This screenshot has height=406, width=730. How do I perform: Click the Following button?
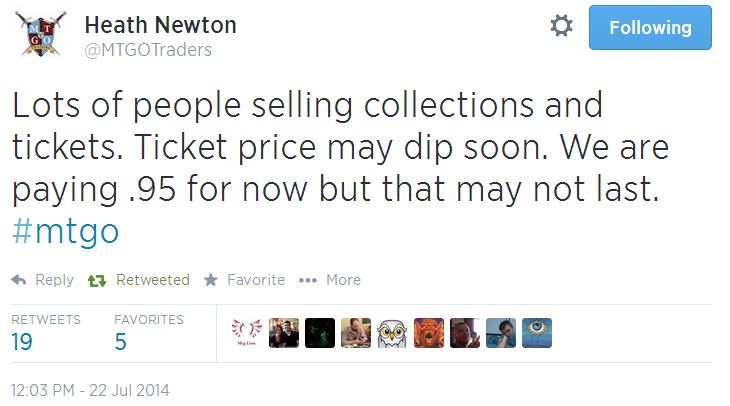(x=650, y=27)
